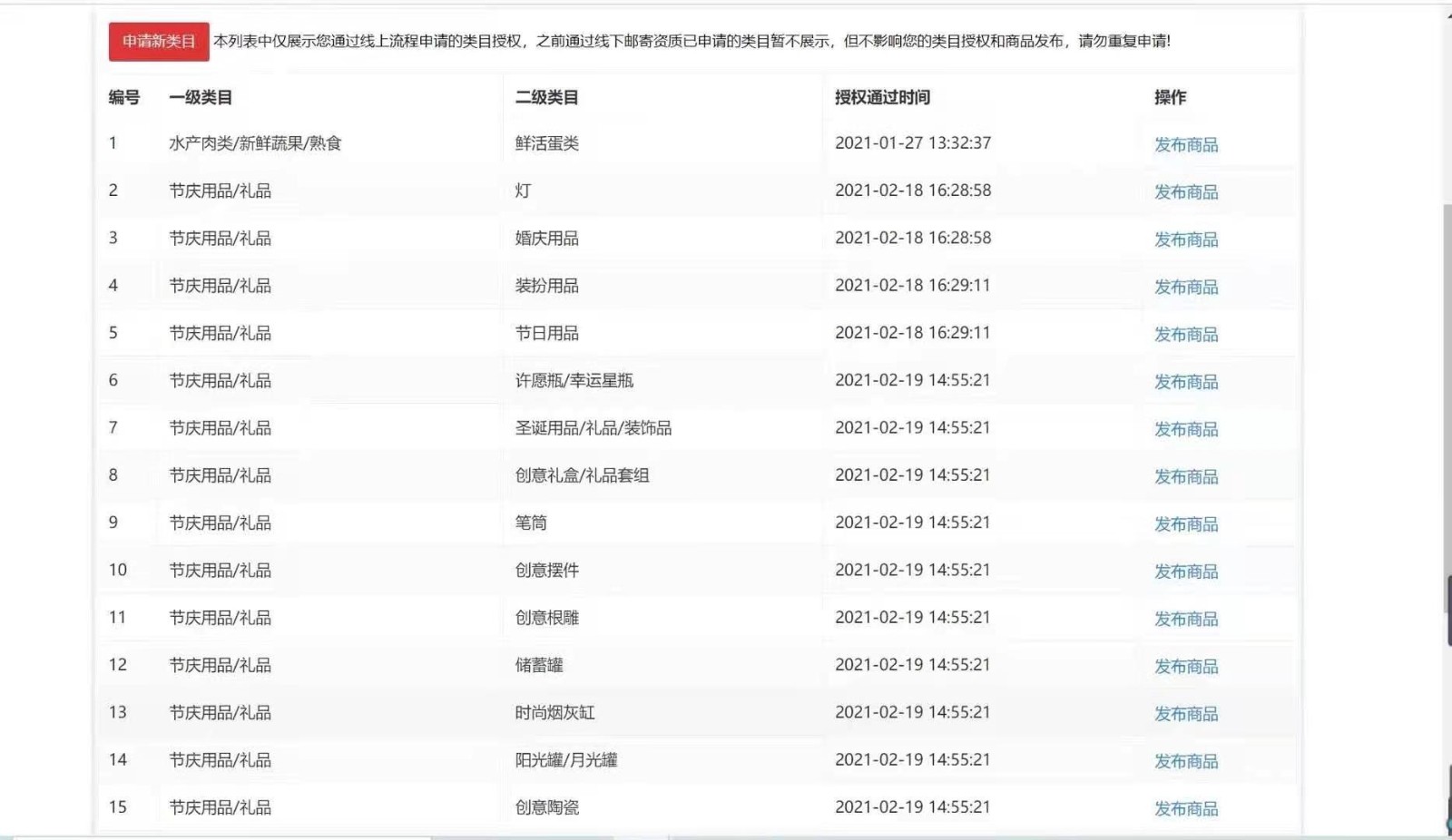
Task: Click 发布商品 link for 灯 category
Action: click(1185, 192)
